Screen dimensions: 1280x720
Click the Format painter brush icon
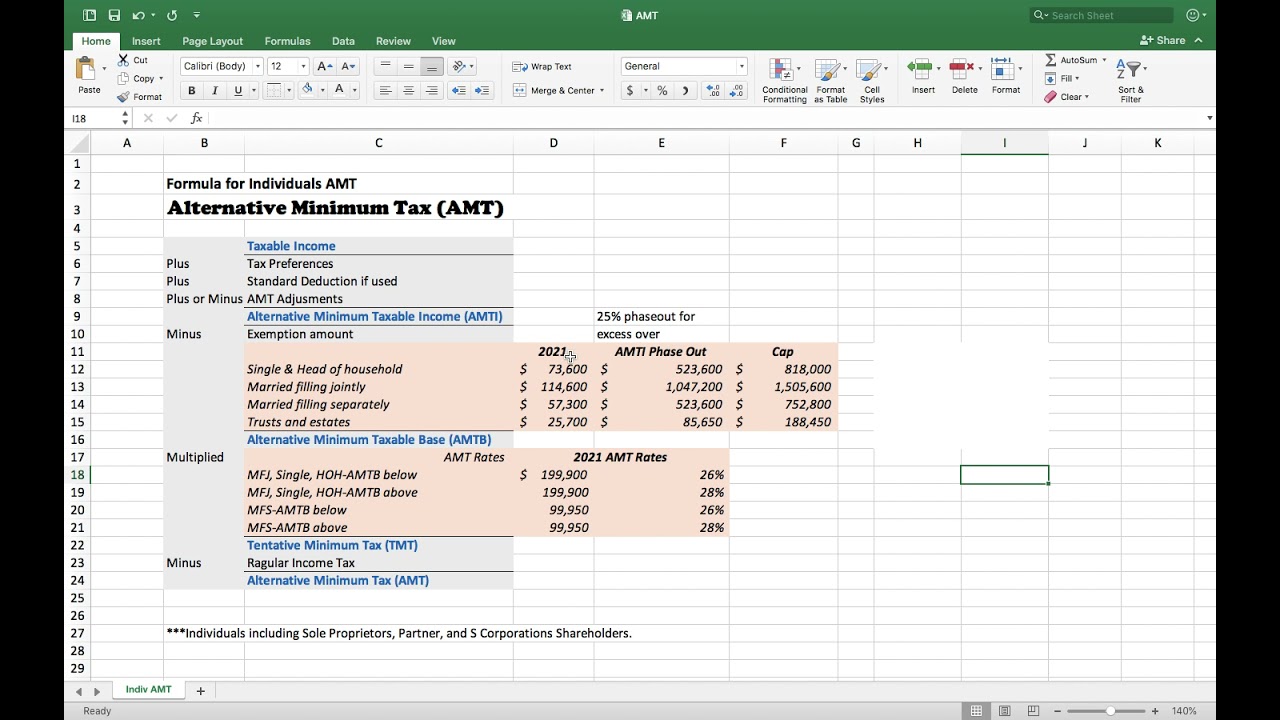124,97
